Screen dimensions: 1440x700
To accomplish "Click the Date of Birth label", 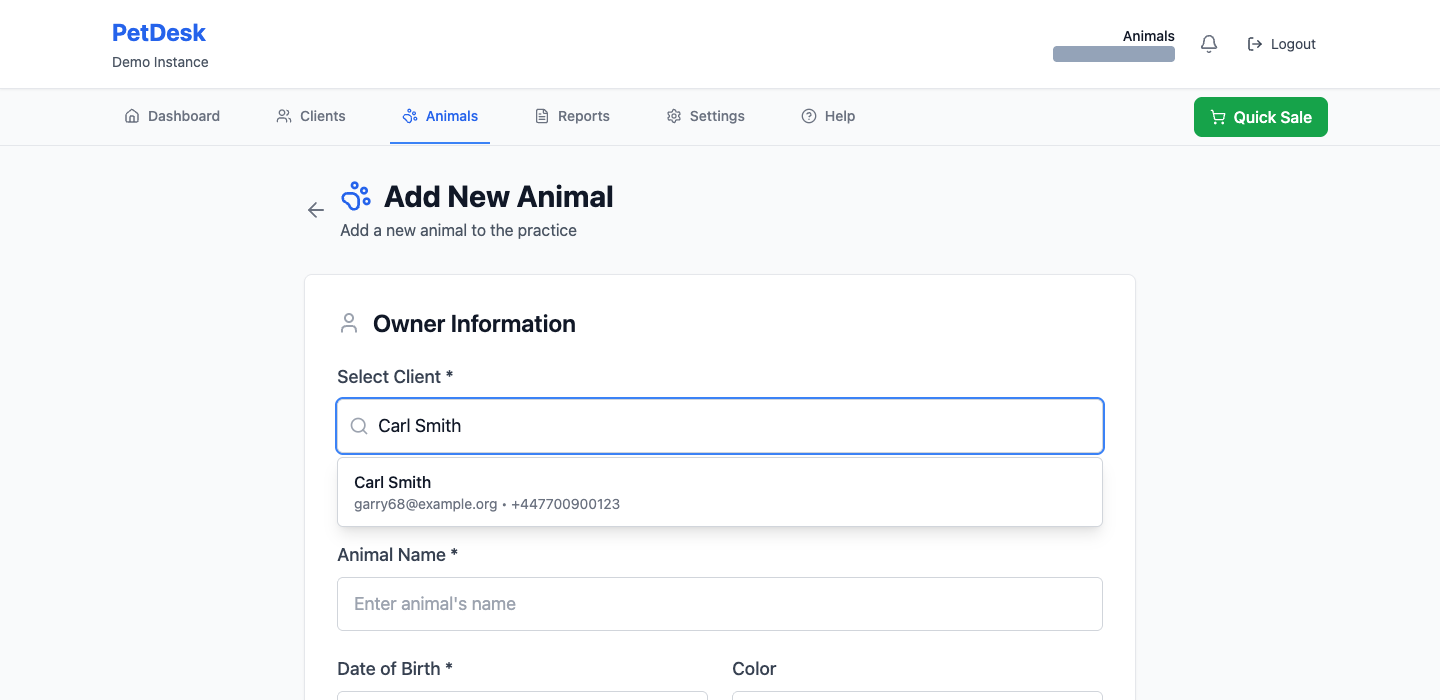I will pos(395,669).
